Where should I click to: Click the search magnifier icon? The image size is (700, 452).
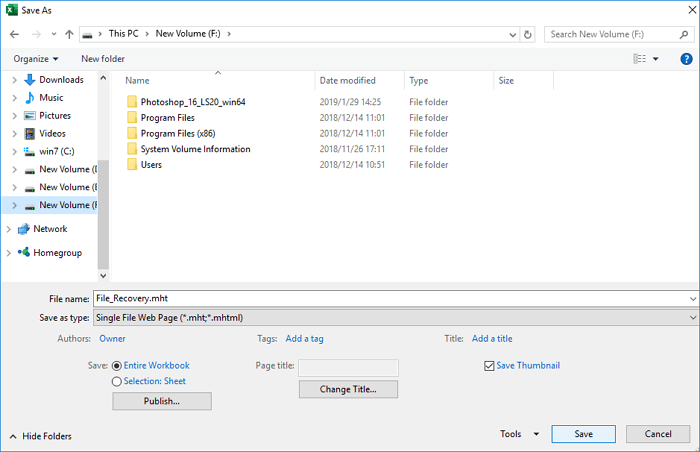(x=684, y=34)
